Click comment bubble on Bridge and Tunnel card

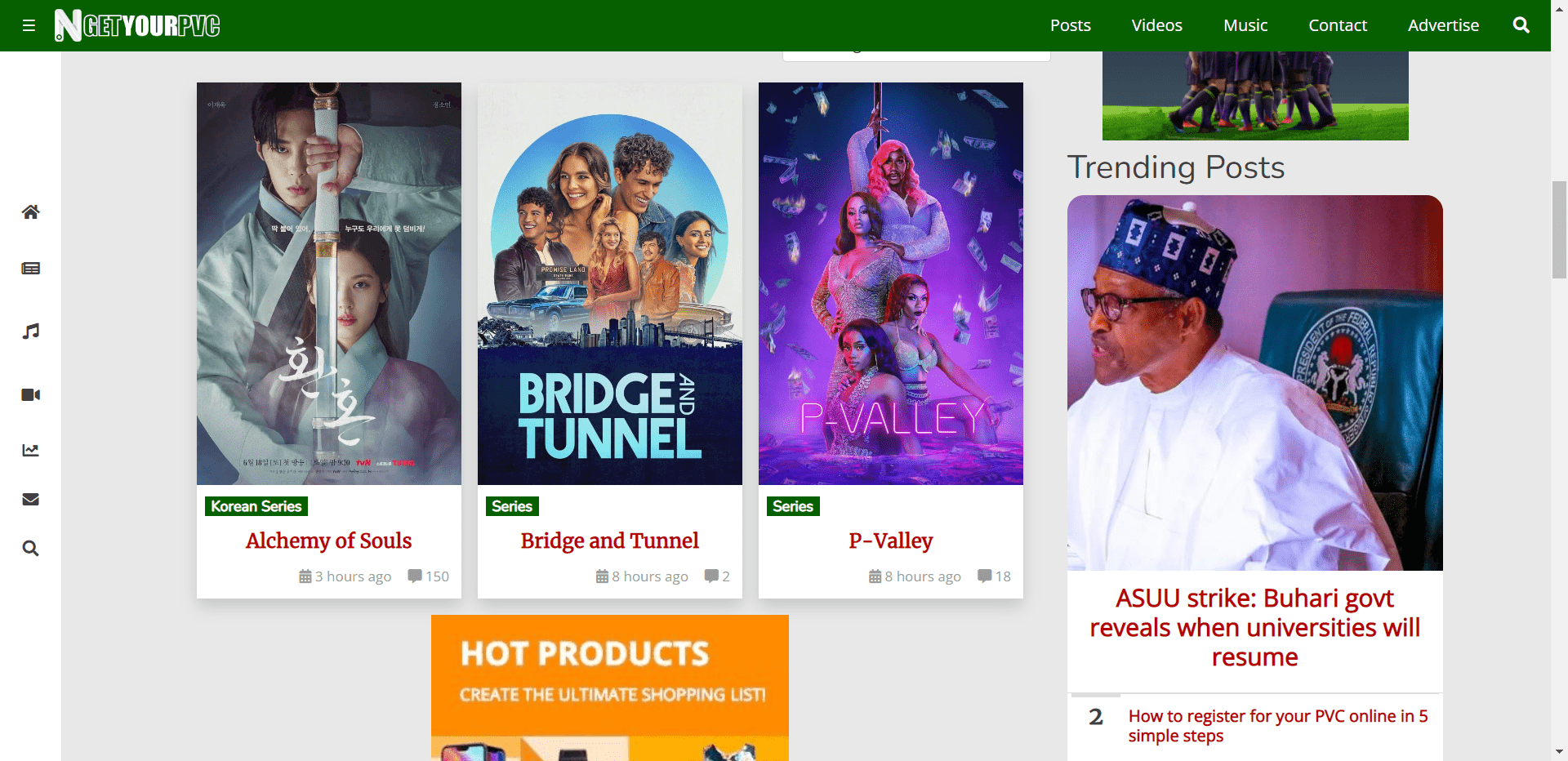tap(711, 576)
